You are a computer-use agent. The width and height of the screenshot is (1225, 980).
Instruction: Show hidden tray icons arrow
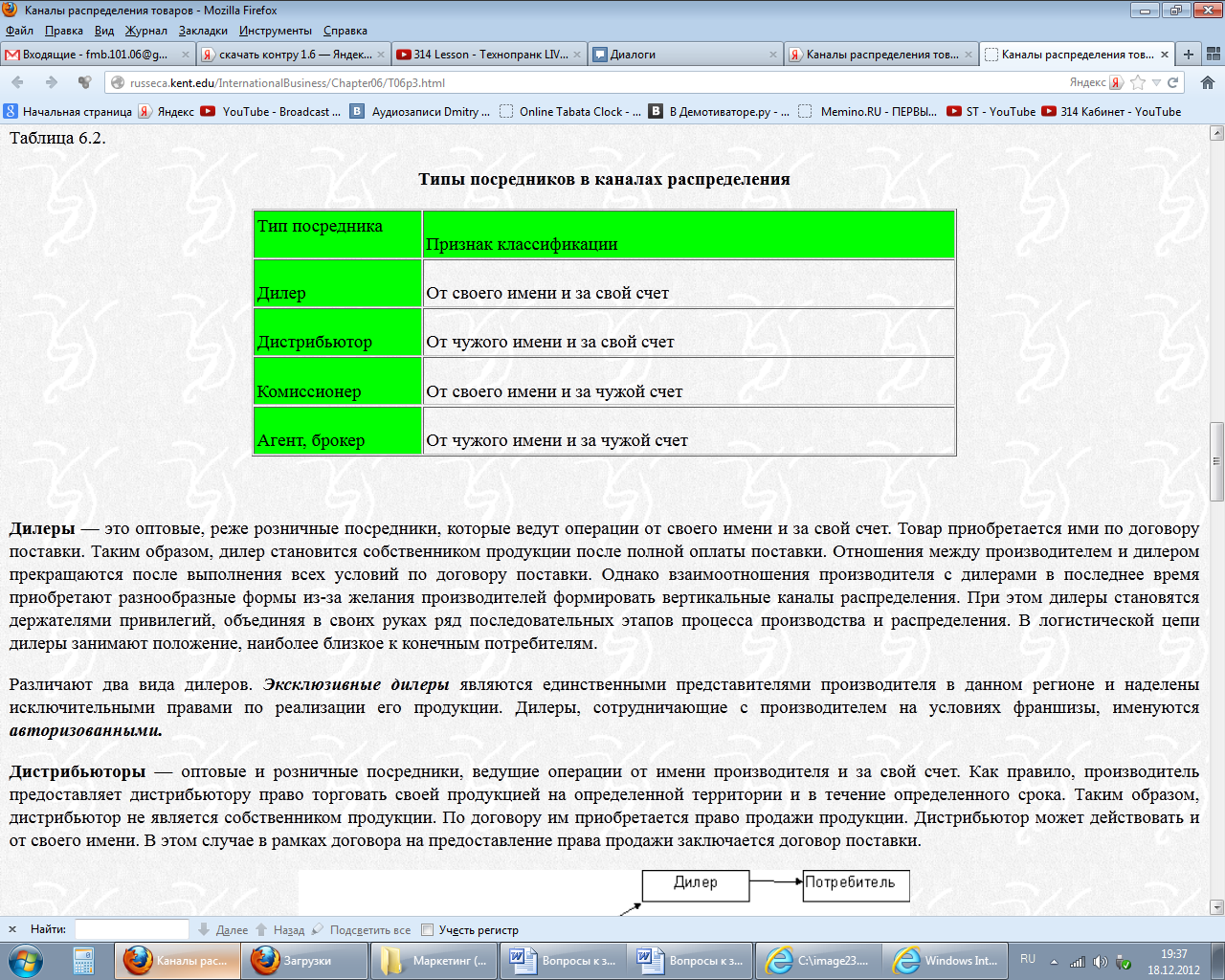point(1054,962)
